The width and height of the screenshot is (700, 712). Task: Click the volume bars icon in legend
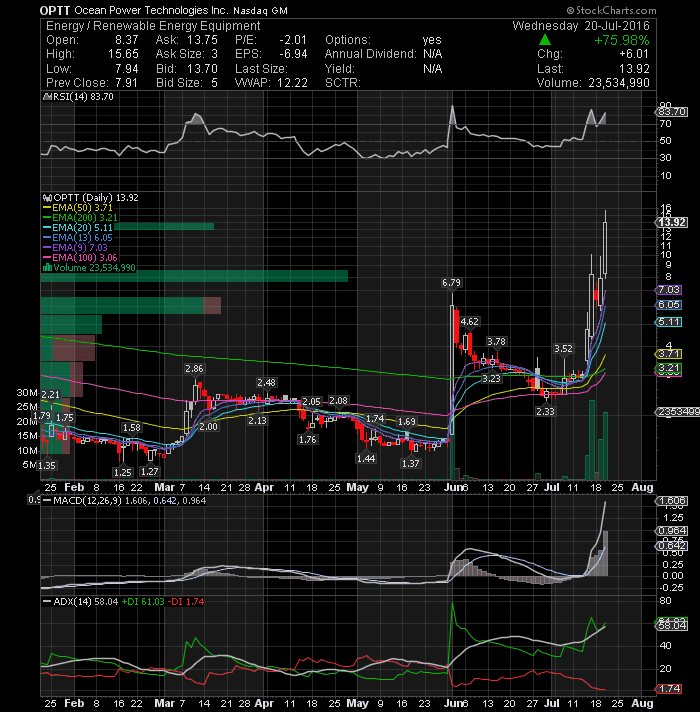(47, 267)
